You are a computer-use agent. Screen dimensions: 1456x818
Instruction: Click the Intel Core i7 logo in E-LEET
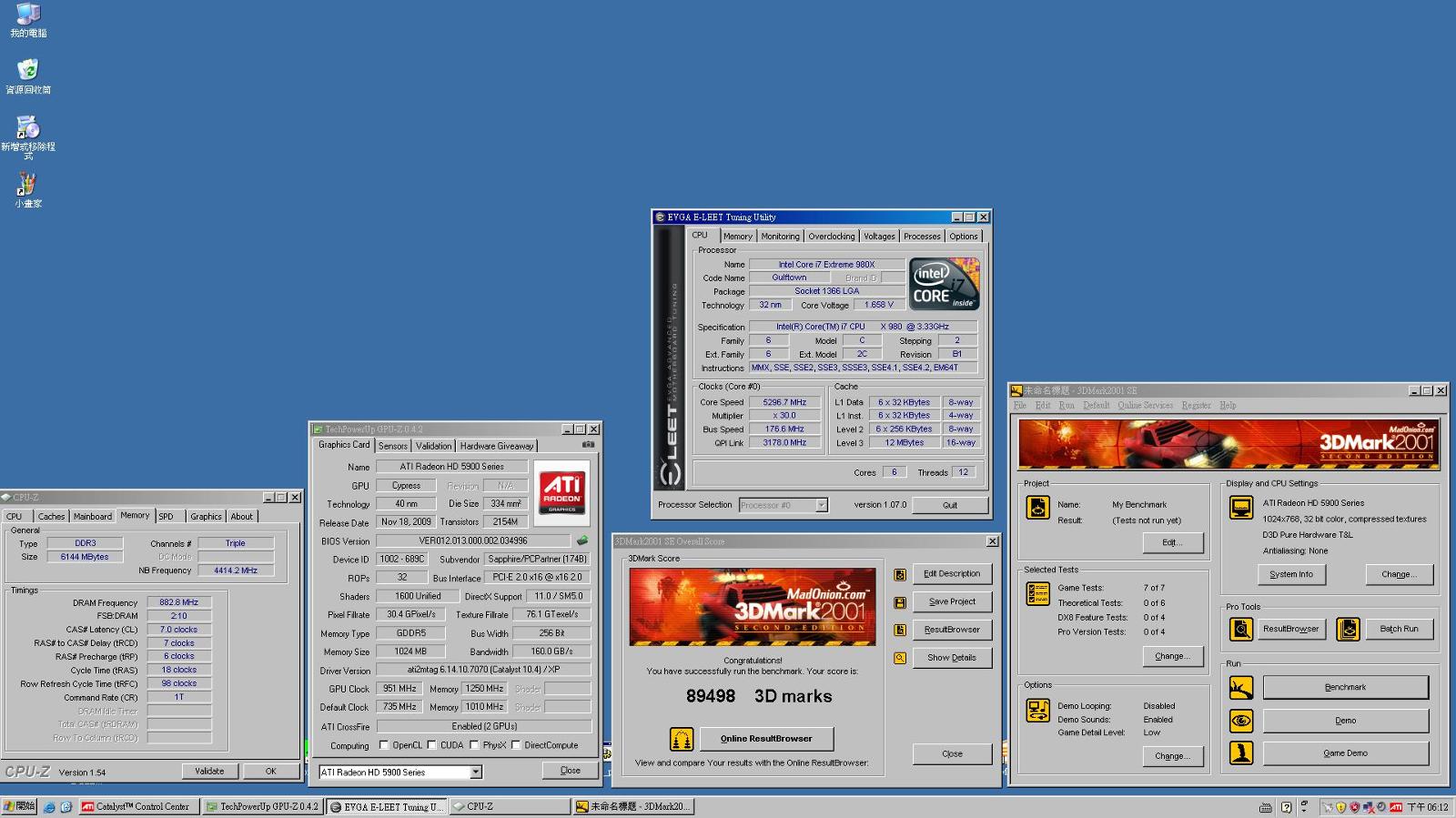click(x=945, y=283)
